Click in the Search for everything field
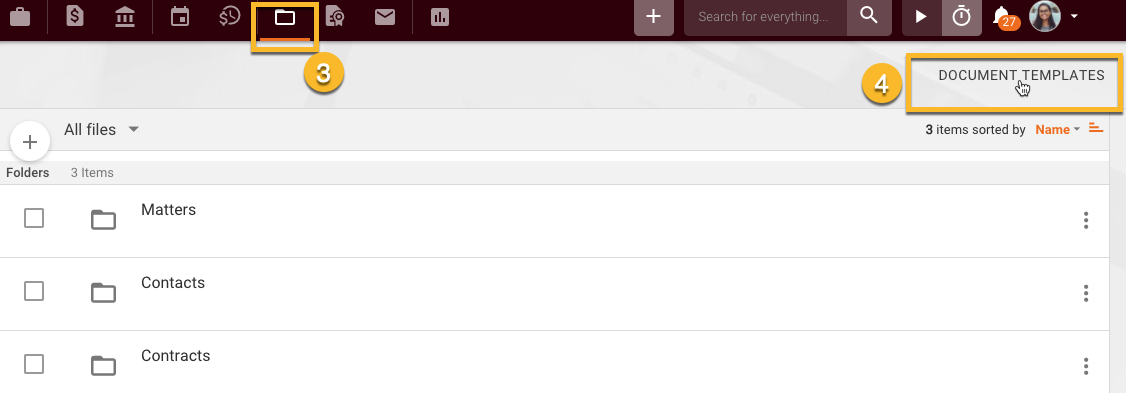Screen dimensions: 1126x393 click(766, 17)
